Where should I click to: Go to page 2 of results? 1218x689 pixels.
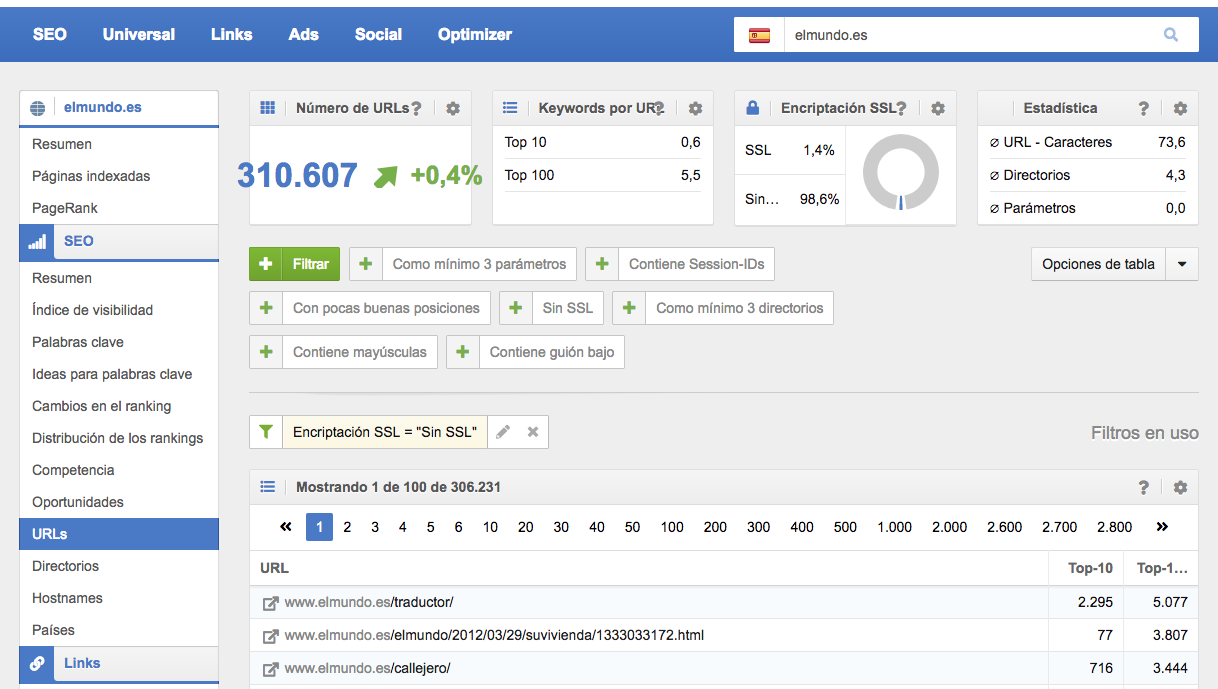pyautogui.click(x=347, y=527)
